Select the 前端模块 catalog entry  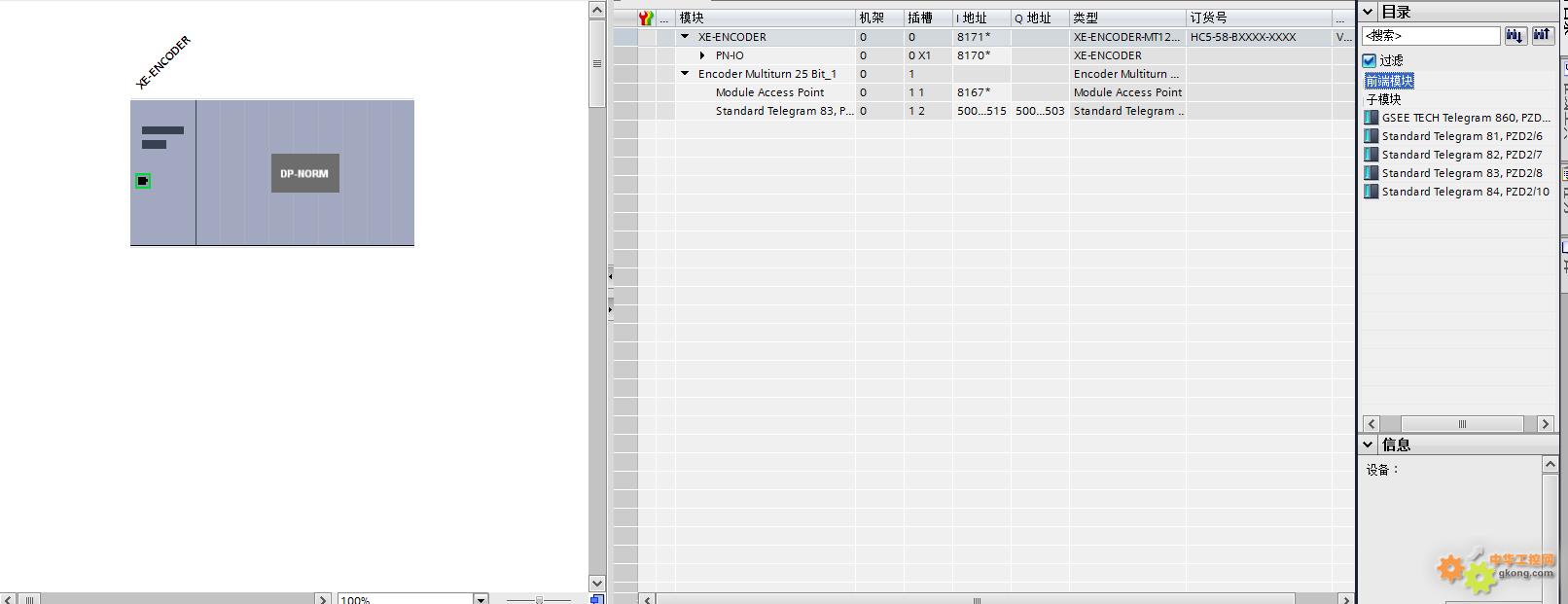(1389, 81)
